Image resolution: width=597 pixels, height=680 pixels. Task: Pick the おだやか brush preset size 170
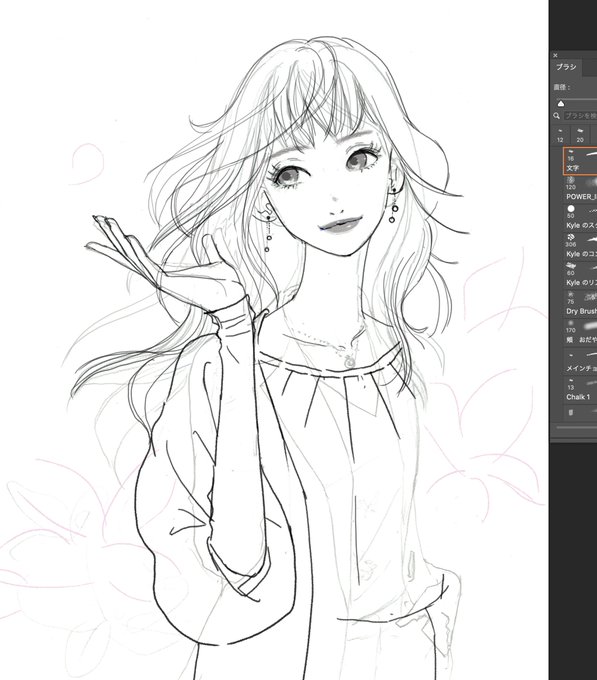[580, 332]
